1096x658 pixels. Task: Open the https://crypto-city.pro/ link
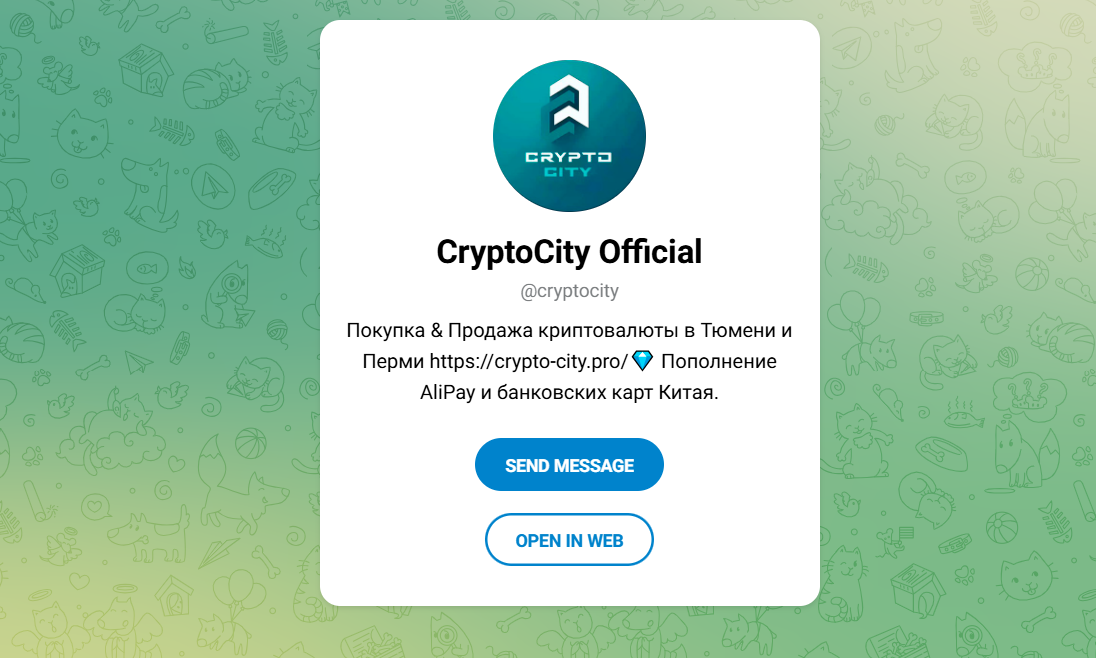(x=528, y=362)
